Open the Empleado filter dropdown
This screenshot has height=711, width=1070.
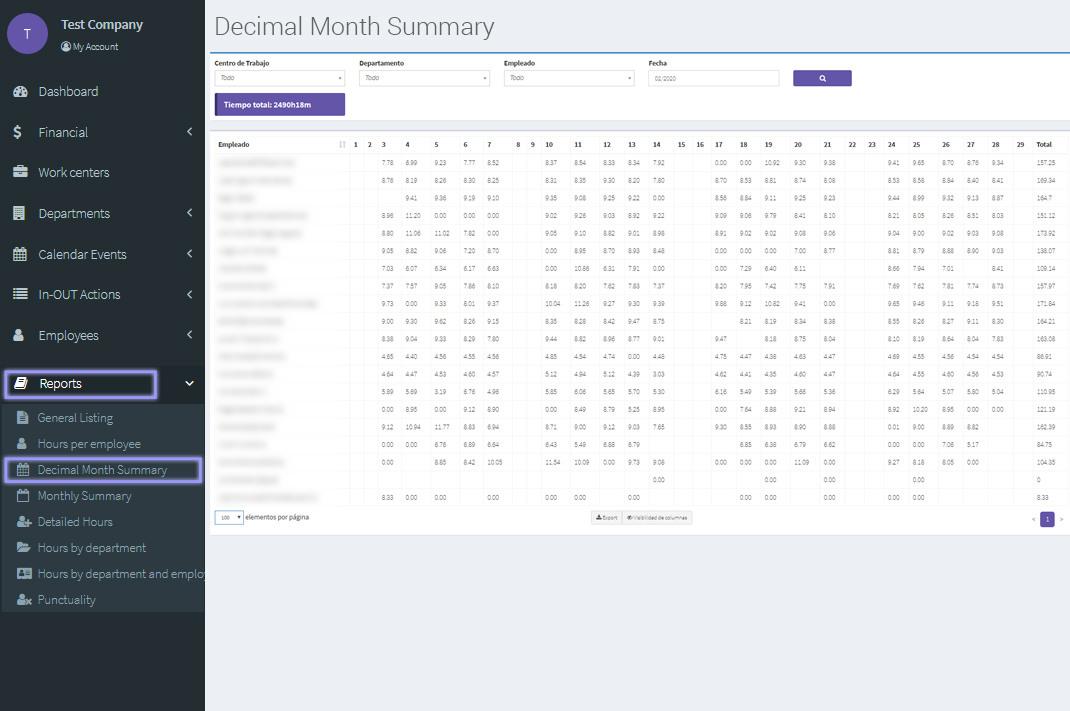(x=568, y=78)
